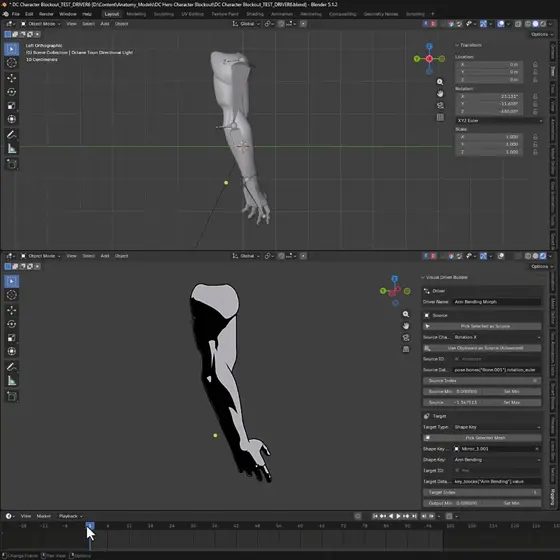Click pan hand icon in bottom viewport

tap(406, 326)
